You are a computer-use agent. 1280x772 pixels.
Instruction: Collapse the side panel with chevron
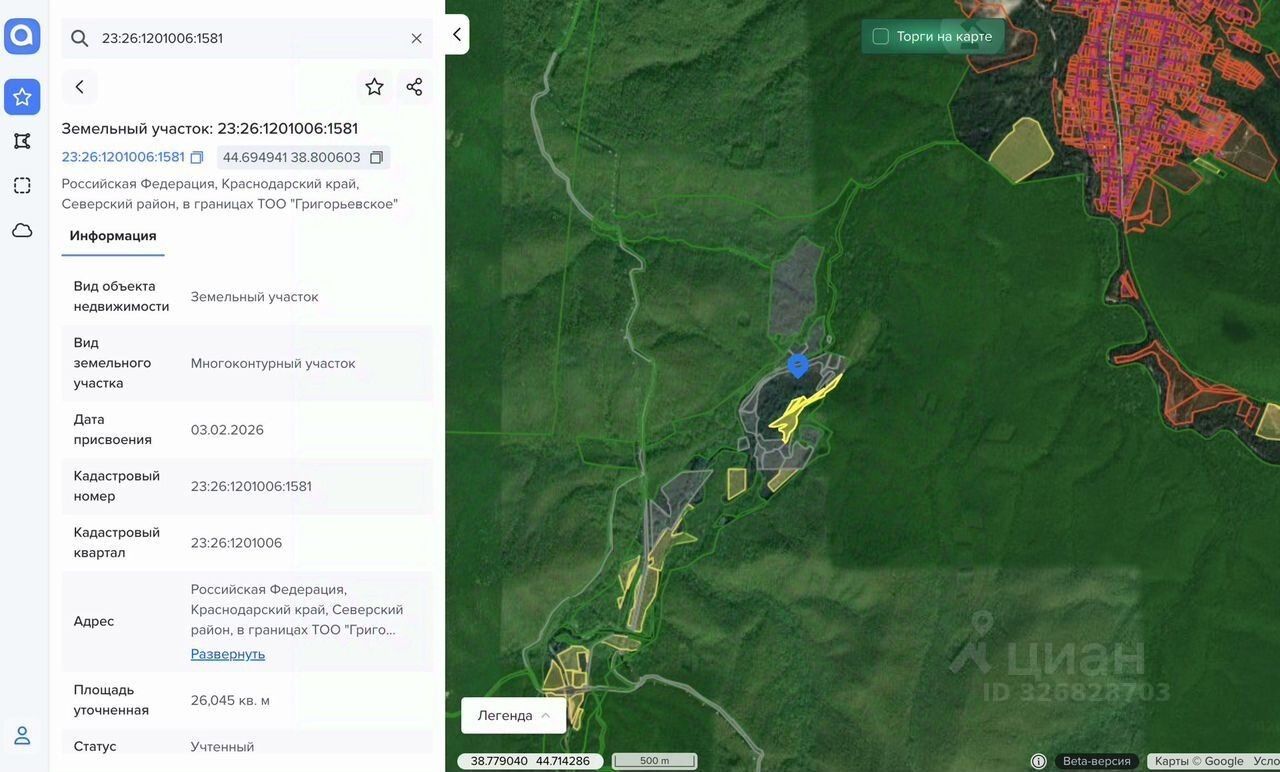pos(457,35)
